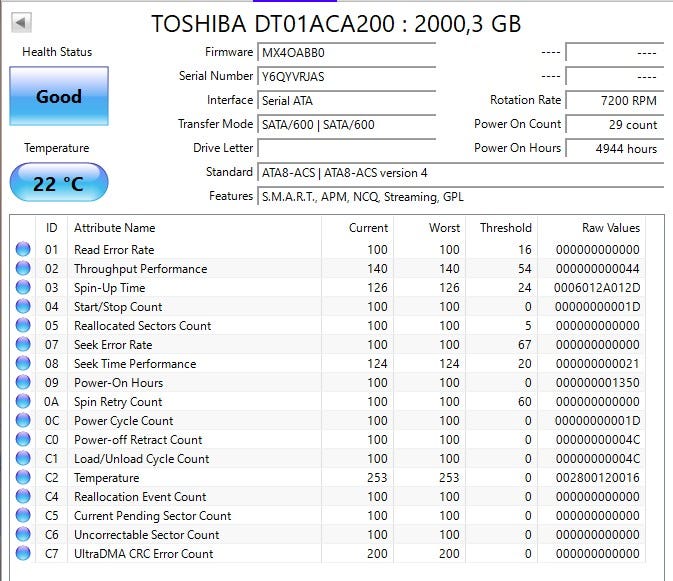This screenshot has width=673, height=581.
Task: Click the 22 °C temperature indicator
Action: point(59,183)
